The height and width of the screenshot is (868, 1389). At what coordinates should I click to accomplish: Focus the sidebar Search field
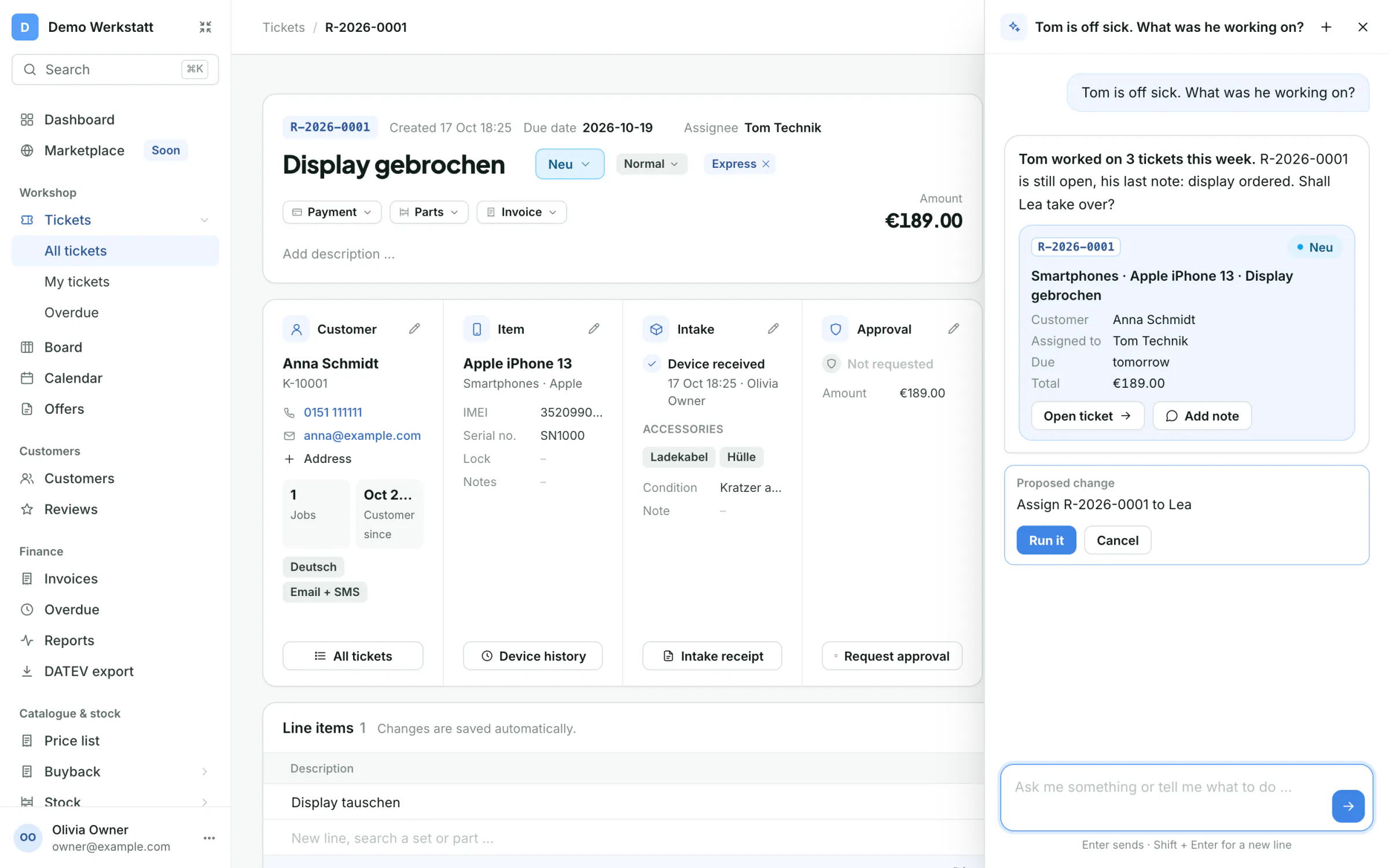115,69
